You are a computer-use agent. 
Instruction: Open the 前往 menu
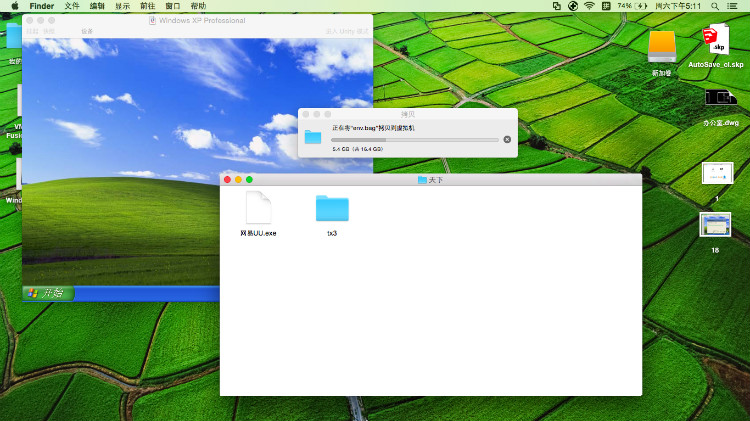147,6
